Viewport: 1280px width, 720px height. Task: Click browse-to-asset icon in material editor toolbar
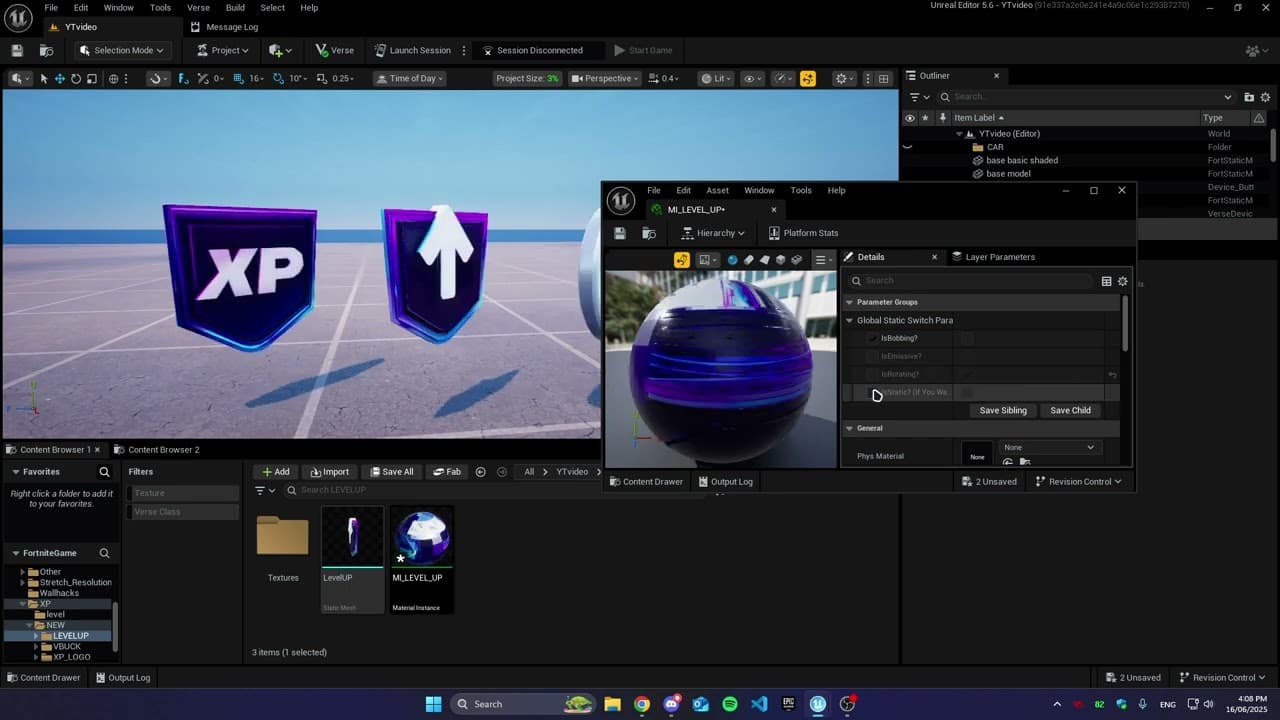pos(649,233)
